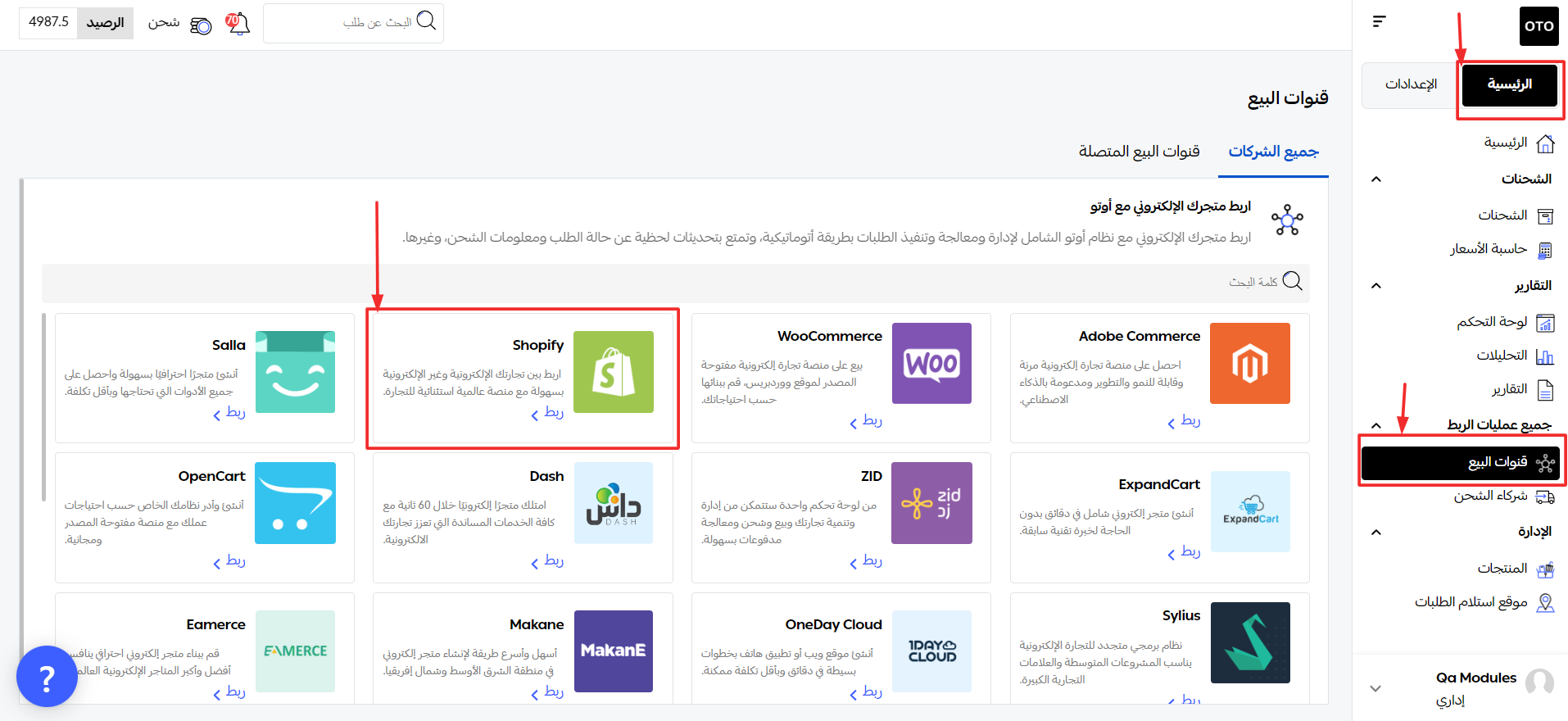This screenshot has height=721, width=1568.
Task: Click the المنتجات products icon
Action: [x=1545, y=569]
